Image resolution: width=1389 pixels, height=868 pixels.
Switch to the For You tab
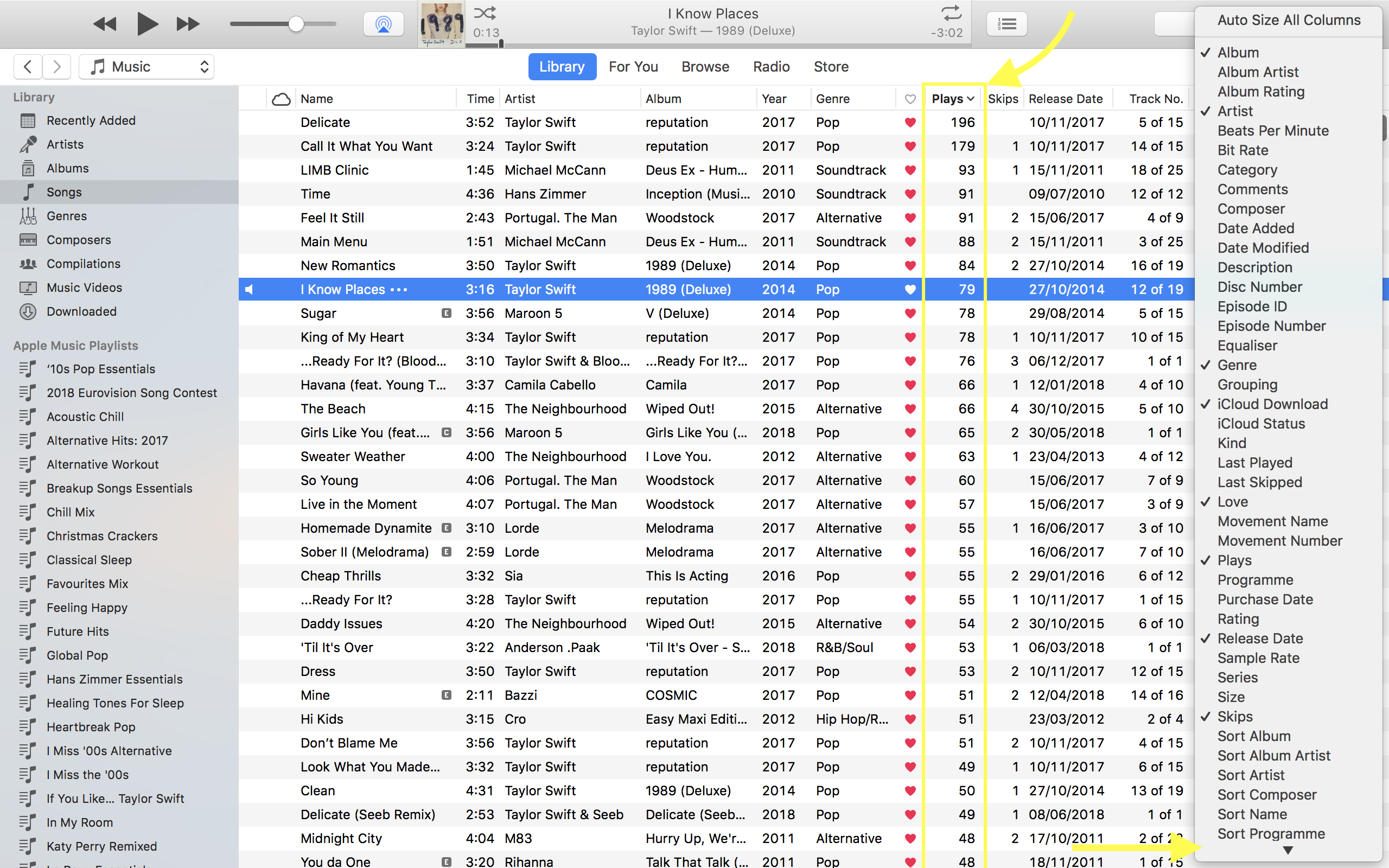633,66
